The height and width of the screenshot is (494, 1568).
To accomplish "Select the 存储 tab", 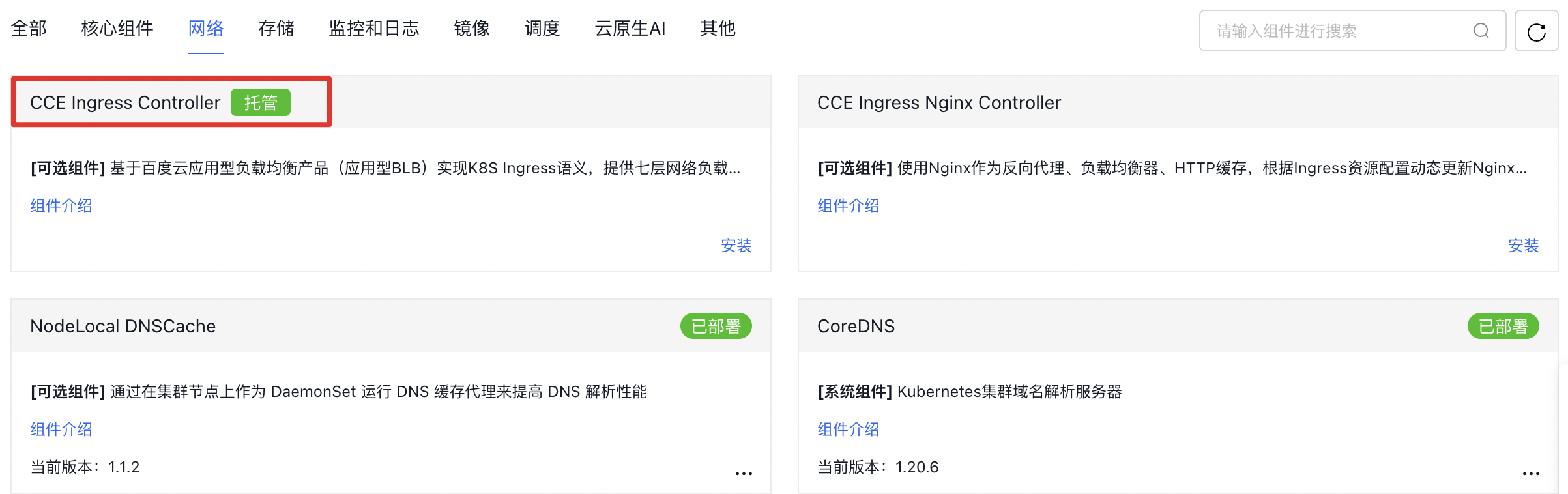I will point(276,28).
